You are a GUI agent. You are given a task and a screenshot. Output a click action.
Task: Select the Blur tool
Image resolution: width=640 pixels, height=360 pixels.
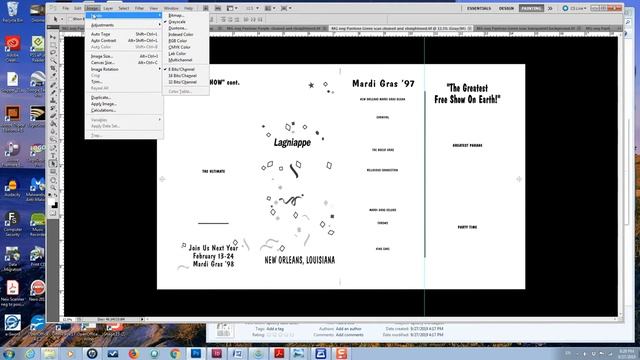[53, 132]
